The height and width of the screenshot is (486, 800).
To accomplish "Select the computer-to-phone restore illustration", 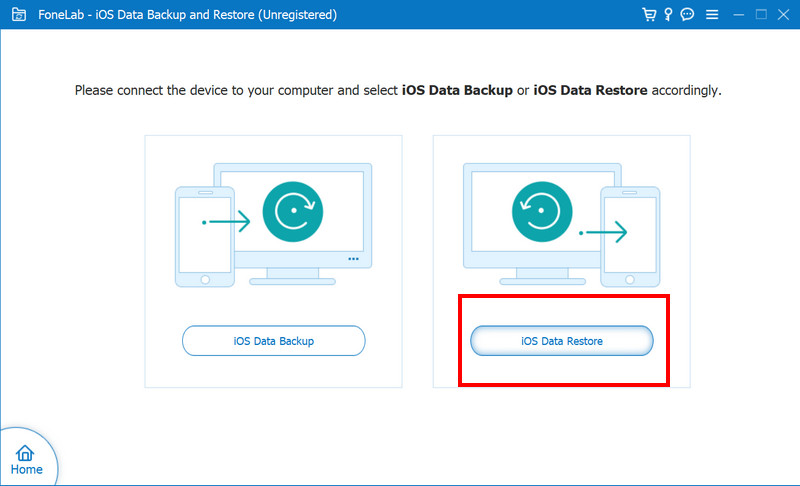I will coord(562,225).
